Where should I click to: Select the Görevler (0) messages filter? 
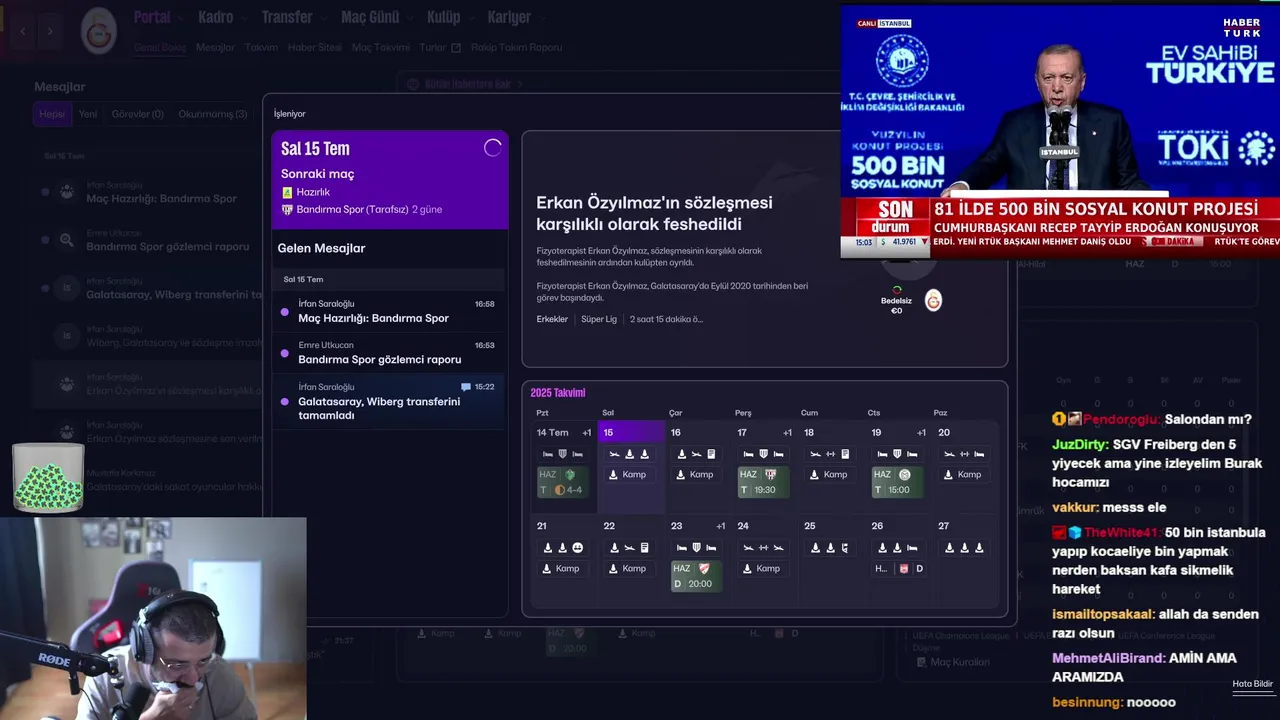pyautogui.click(x=137, y=114)
